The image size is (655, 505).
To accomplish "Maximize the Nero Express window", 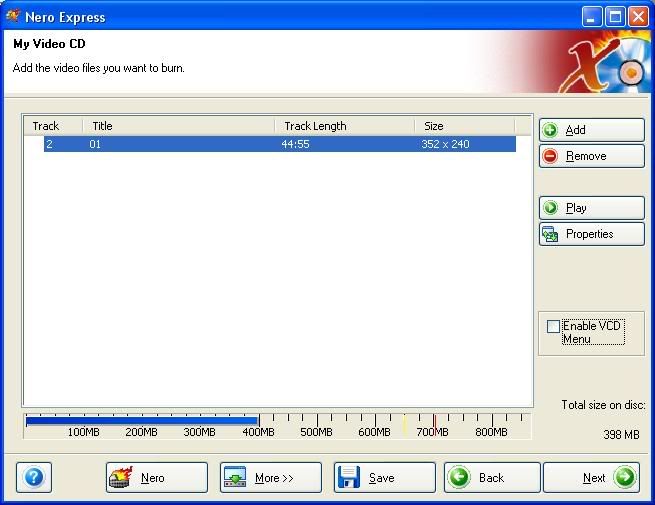I will click(615, 17).
